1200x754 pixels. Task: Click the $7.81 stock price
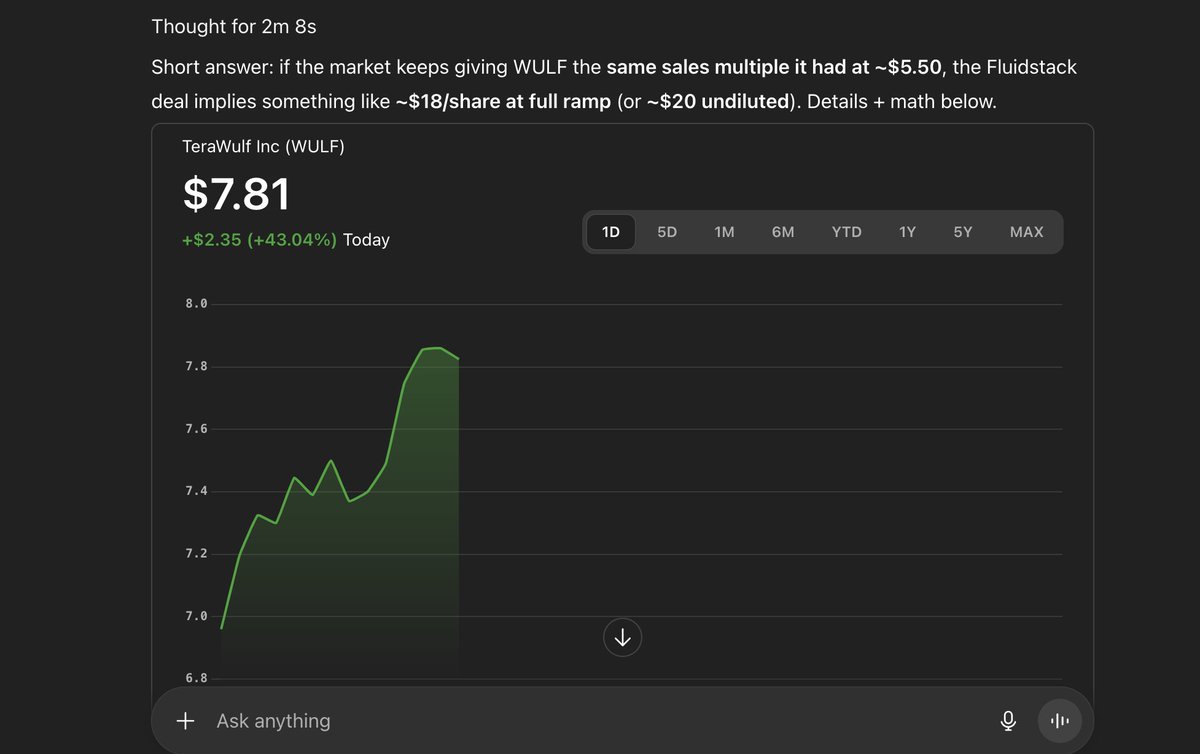point(236,194)
